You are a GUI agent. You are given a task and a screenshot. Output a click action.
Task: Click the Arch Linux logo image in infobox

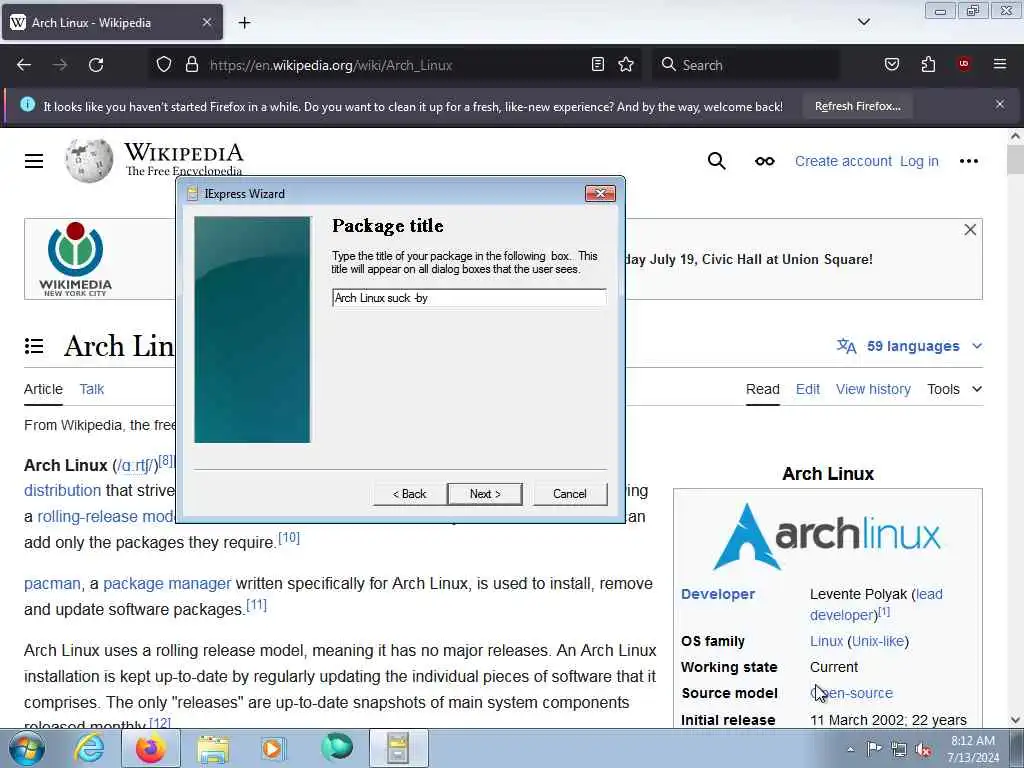click(827, 536)
